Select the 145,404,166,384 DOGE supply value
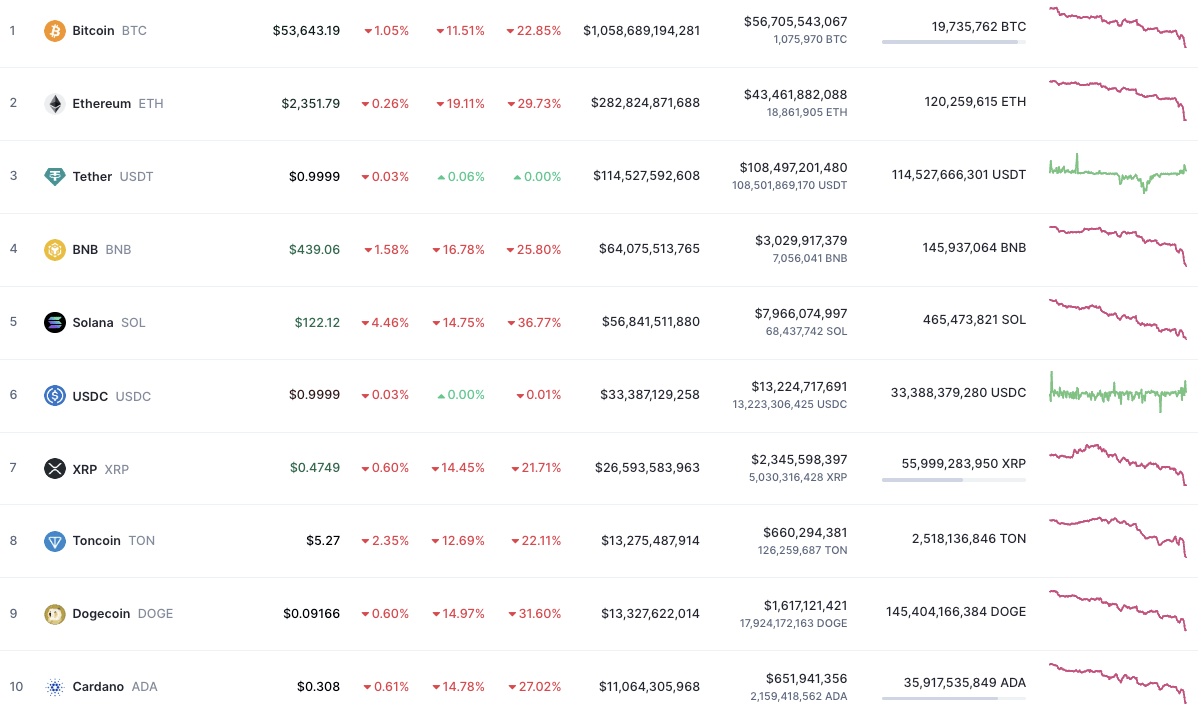The image size is (1198, 721). coord(956,612)
